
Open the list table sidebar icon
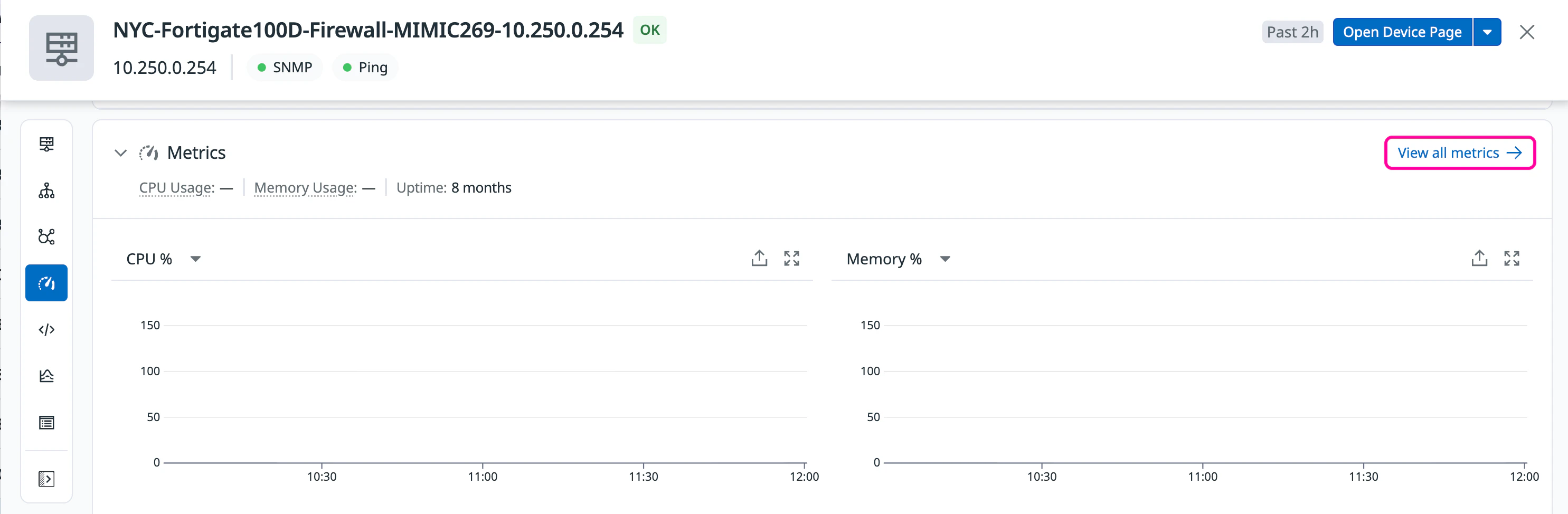coord(46,423)
